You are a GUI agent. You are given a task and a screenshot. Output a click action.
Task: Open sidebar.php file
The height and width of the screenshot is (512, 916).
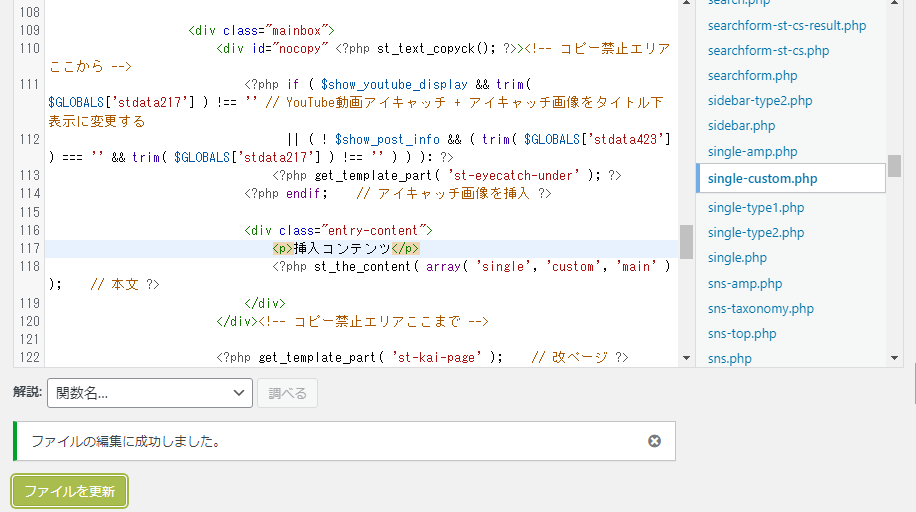pos(741,126)
